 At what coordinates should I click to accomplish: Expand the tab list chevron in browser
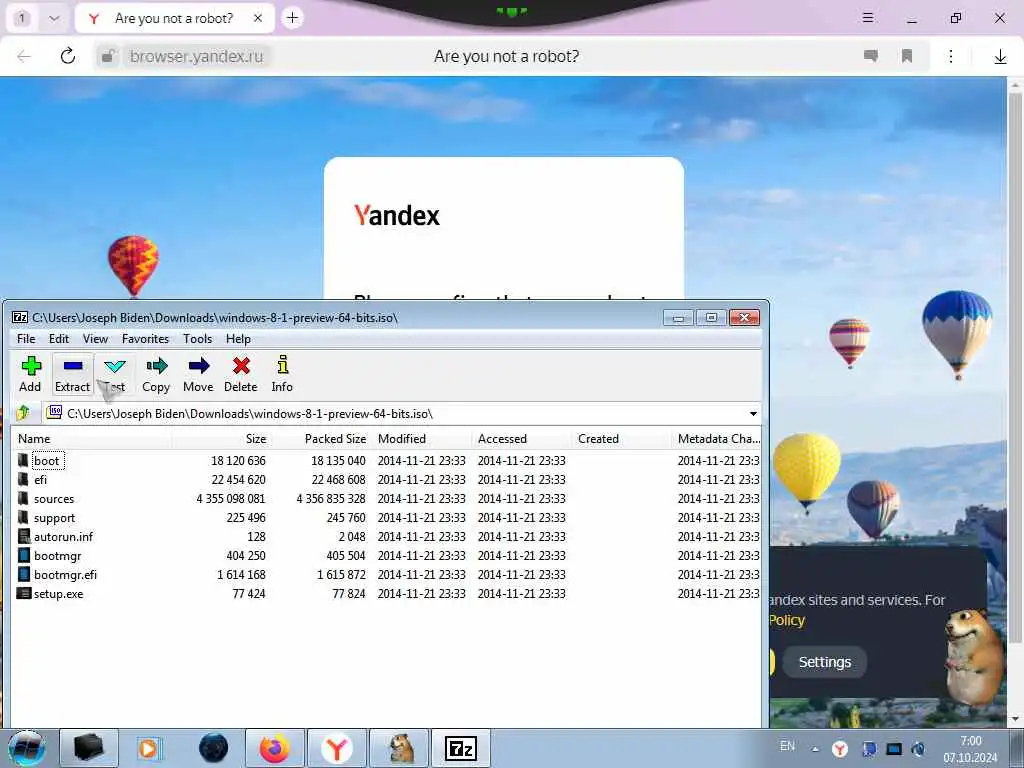tap(55, 18)
